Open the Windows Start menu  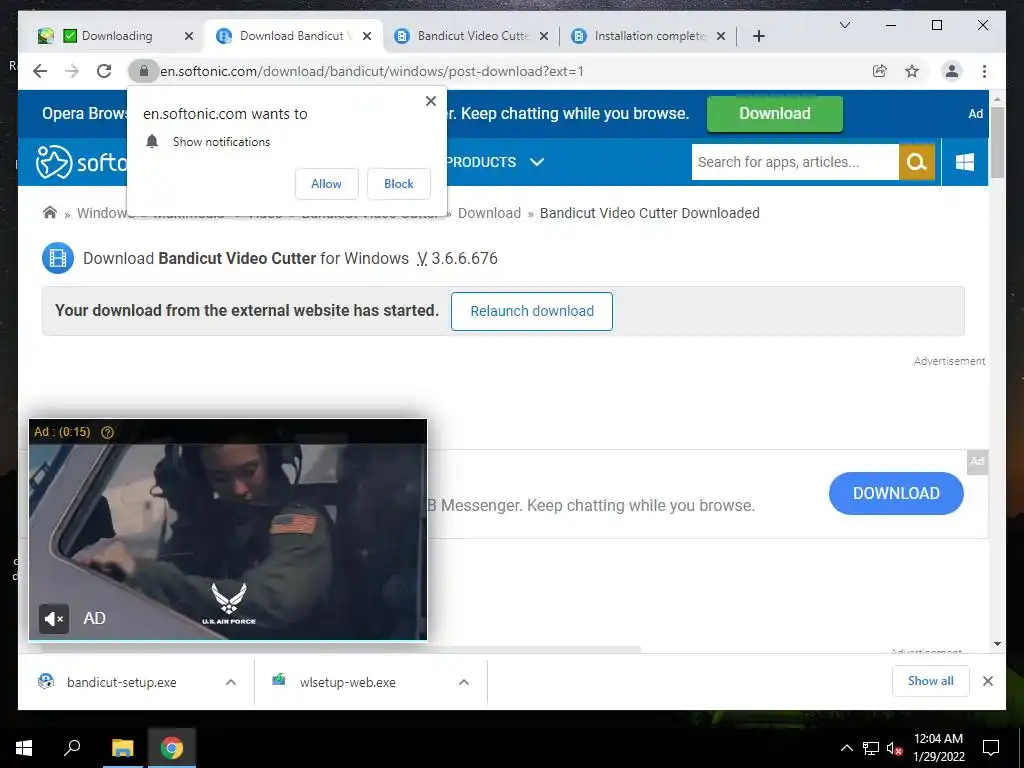tap(24, 748)
